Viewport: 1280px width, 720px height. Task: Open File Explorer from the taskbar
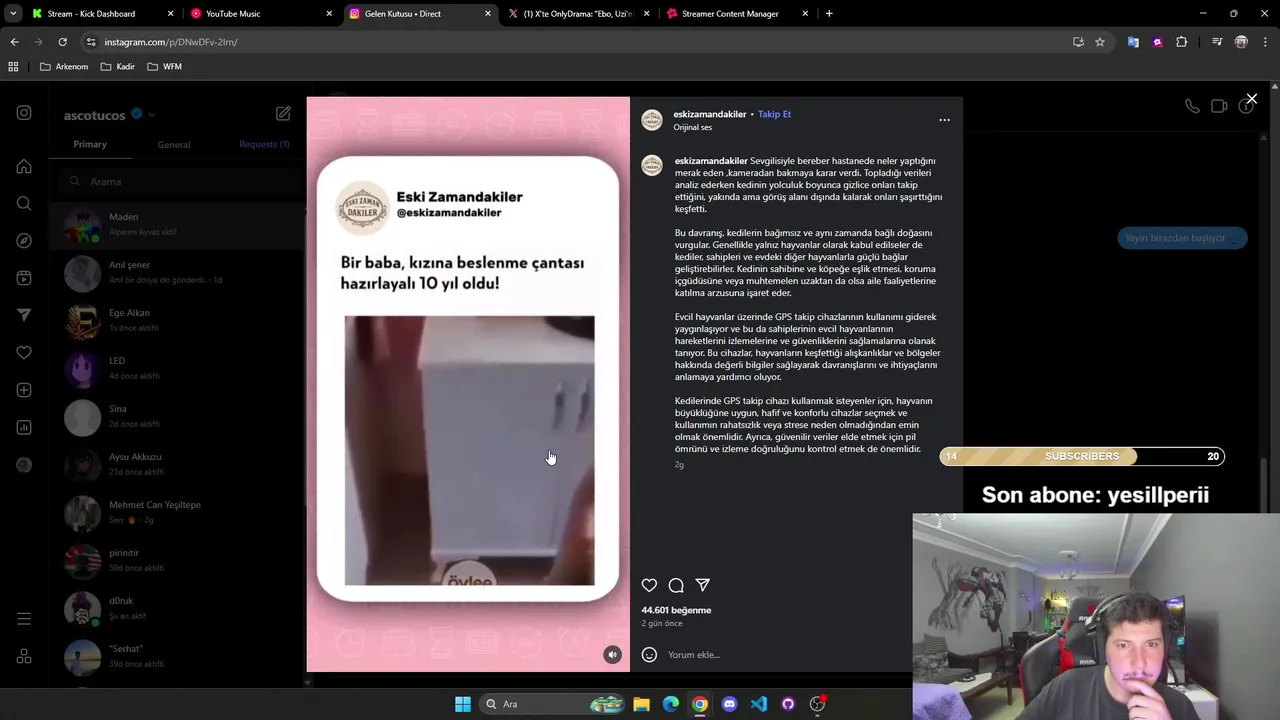(x=641, y=704)
